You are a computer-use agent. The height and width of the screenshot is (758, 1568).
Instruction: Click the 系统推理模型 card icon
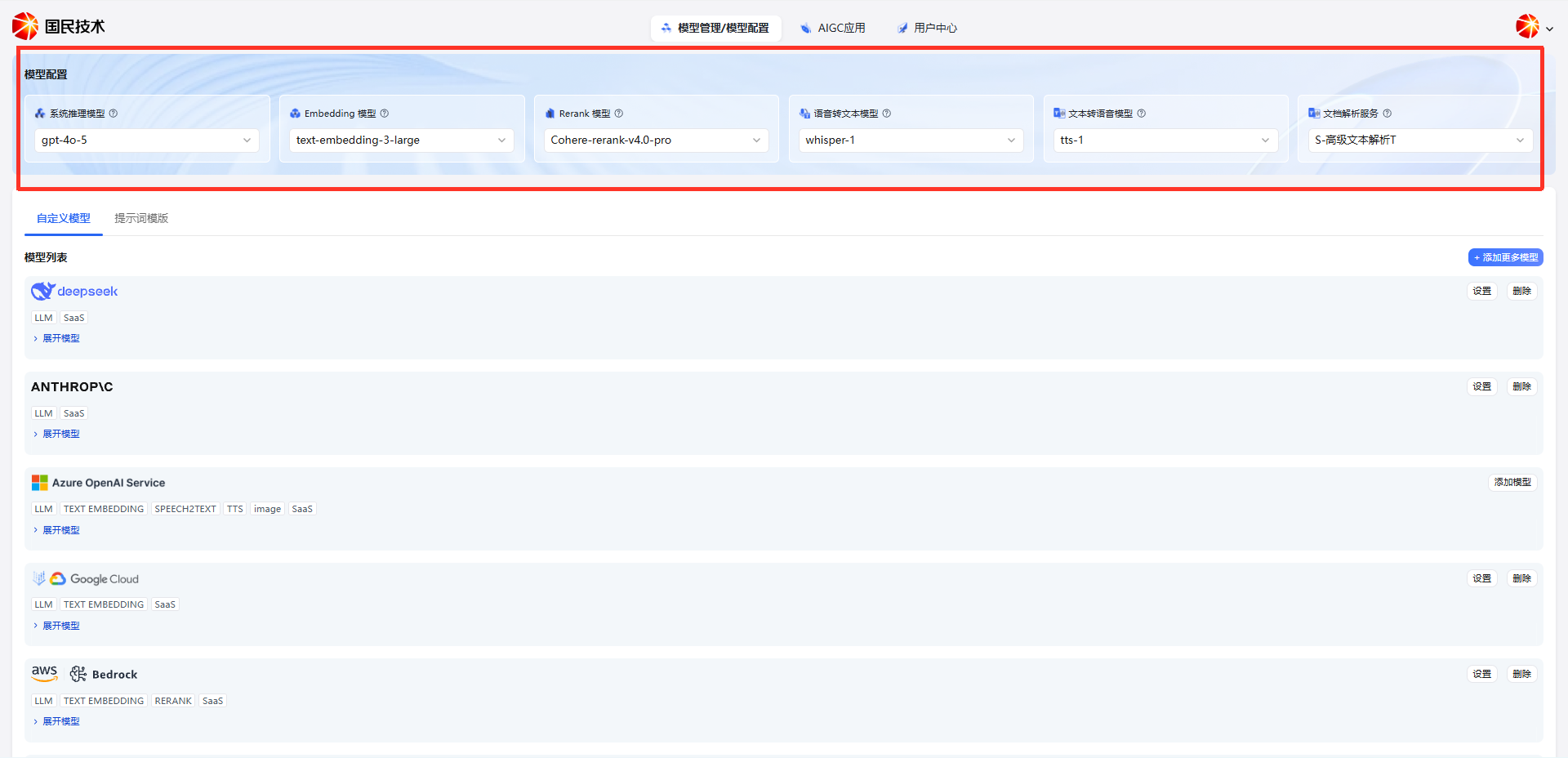[x=40, y=114]
